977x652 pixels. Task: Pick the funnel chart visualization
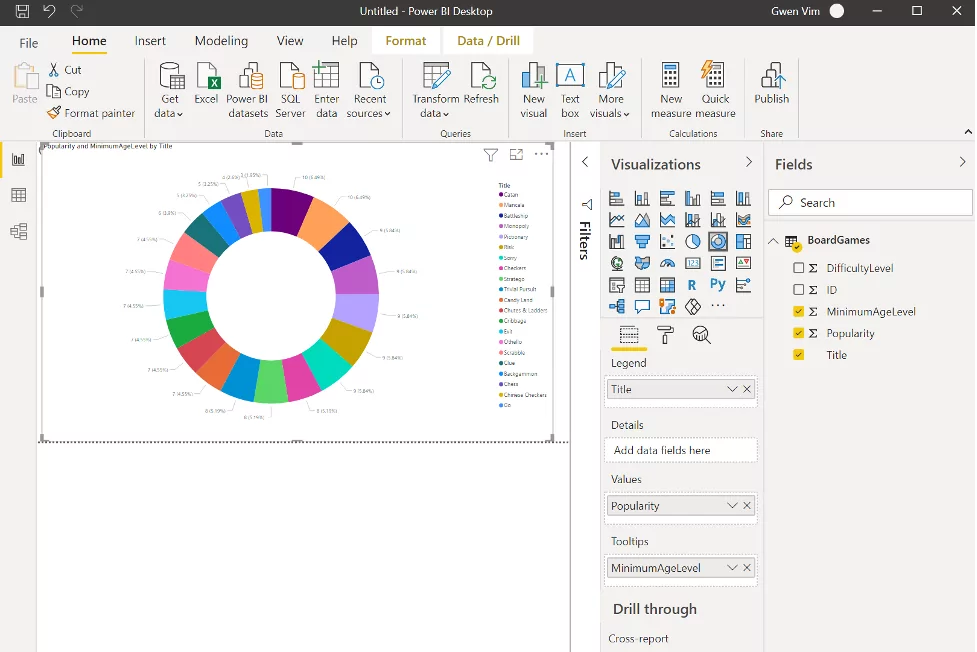[x=642, y=241]
